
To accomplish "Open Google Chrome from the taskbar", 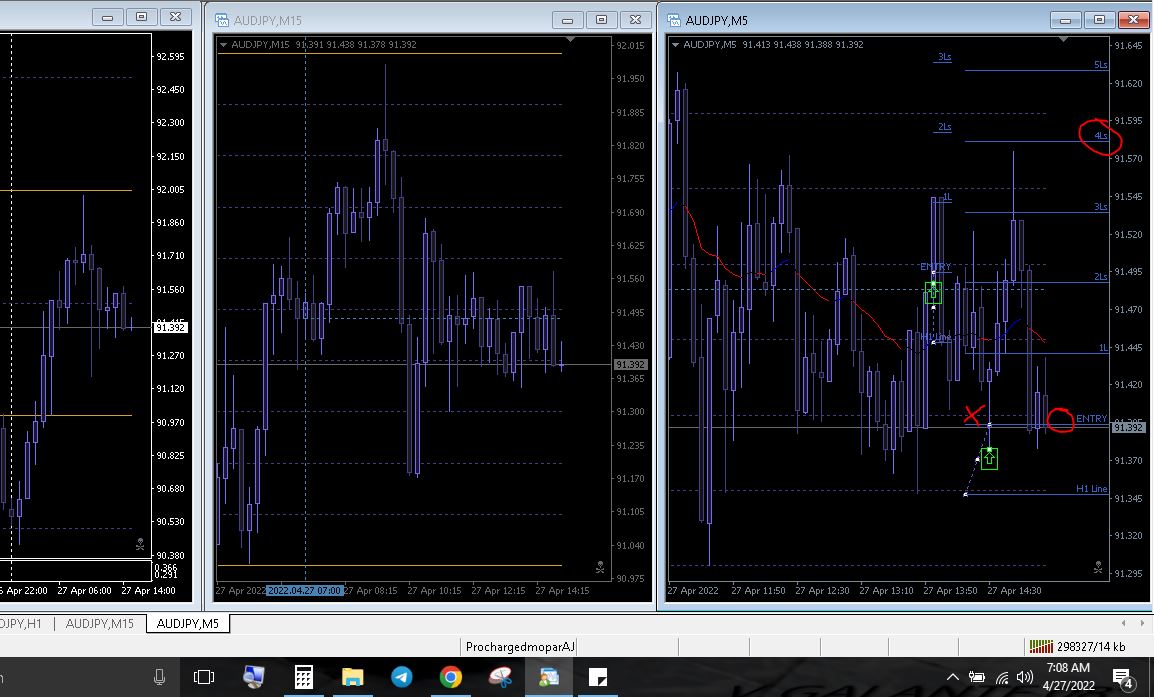I will point(450,677).
